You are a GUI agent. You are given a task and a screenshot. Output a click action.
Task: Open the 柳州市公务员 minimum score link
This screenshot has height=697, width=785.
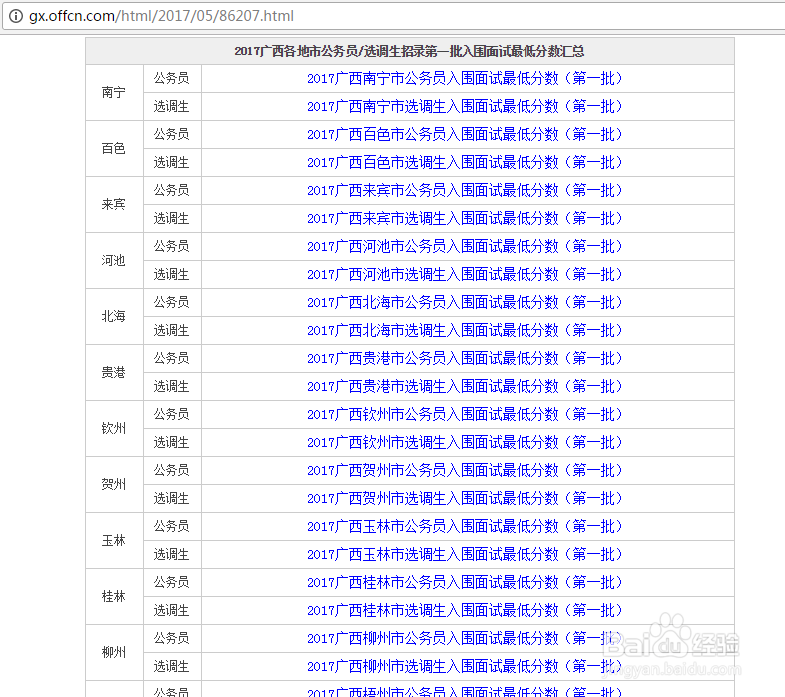tap(465, 639)
